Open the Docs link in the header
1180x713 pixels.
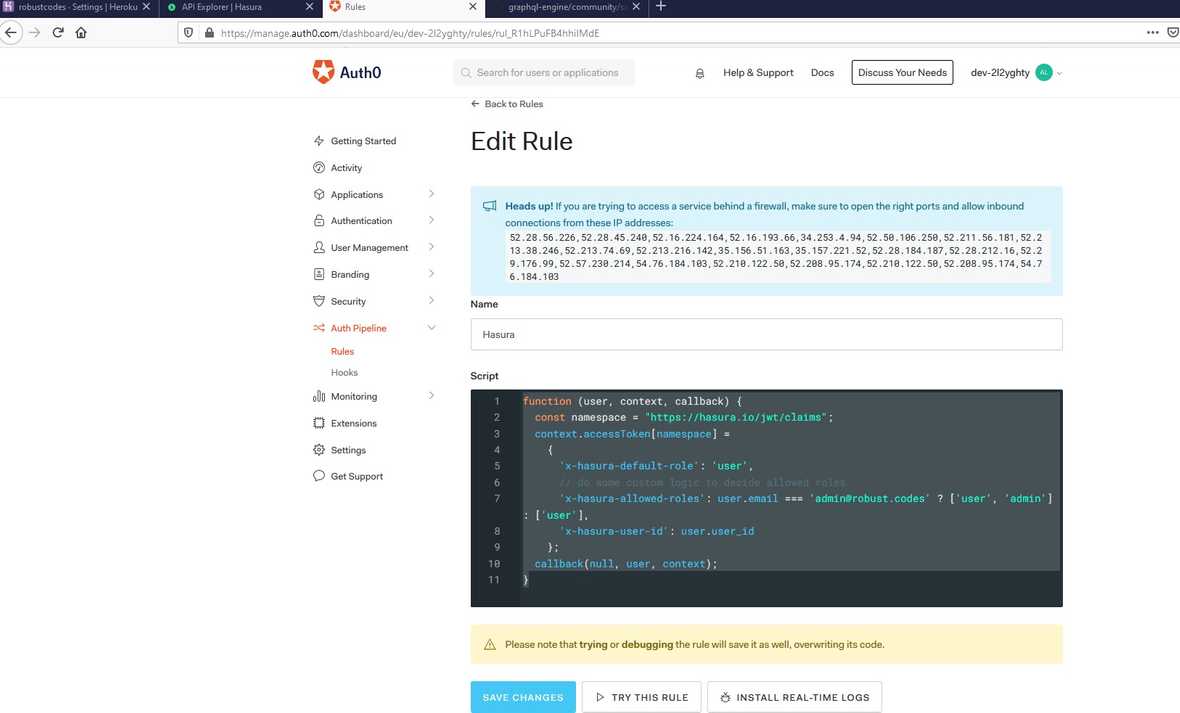822,72
